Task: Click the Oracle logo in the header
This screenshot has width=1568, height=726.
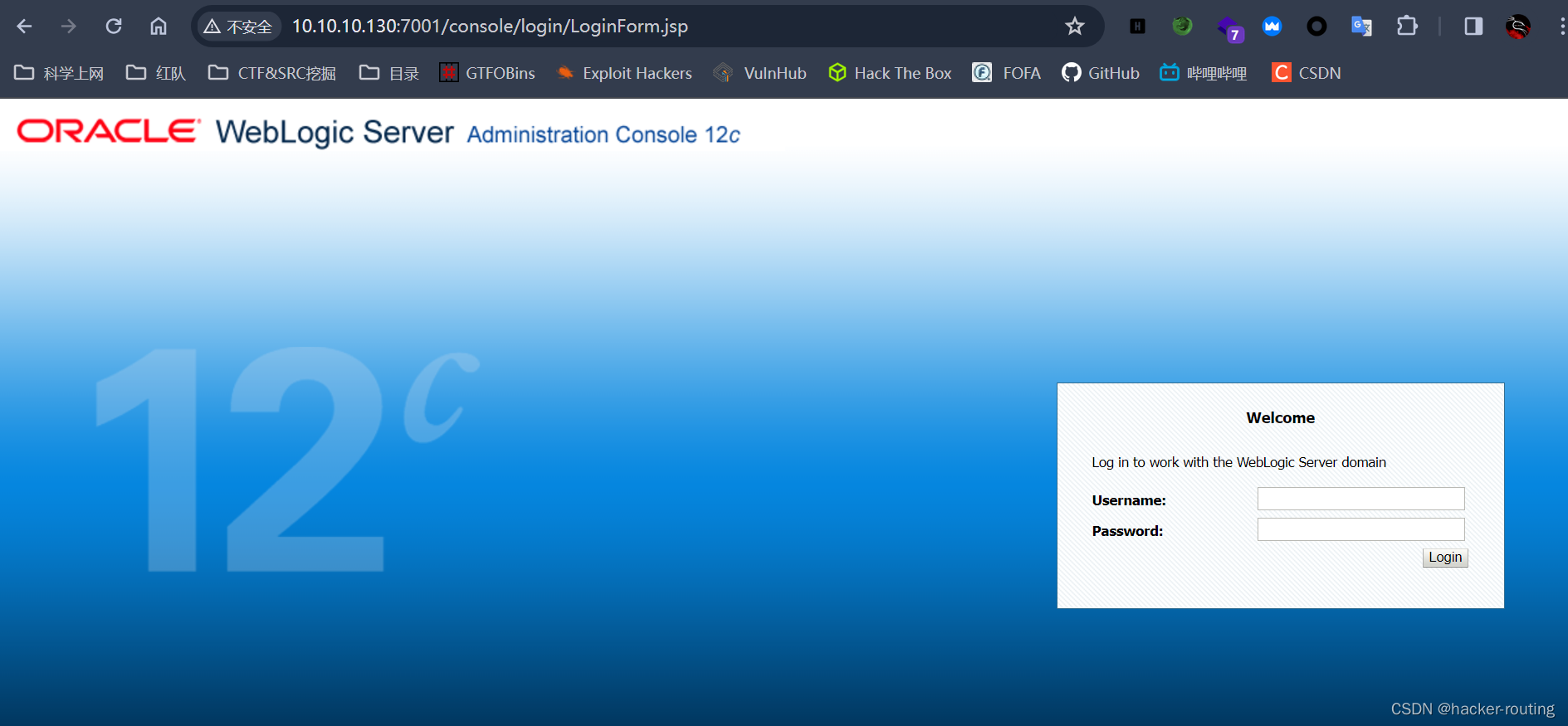Action: click(109, 131)
